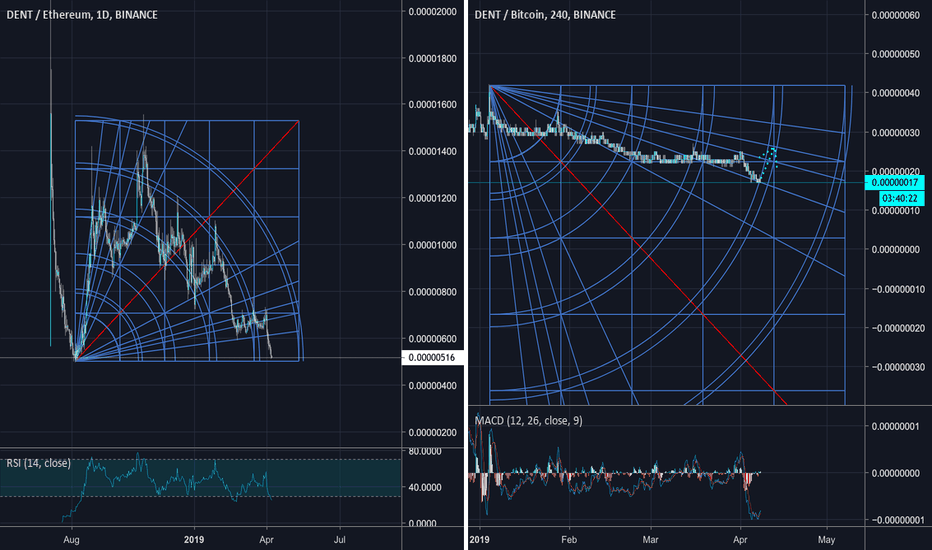Viewport: 932px width, 550px height.
Task: Click the 0.00000200 price axis label on left chart
Action: (433, 432)
